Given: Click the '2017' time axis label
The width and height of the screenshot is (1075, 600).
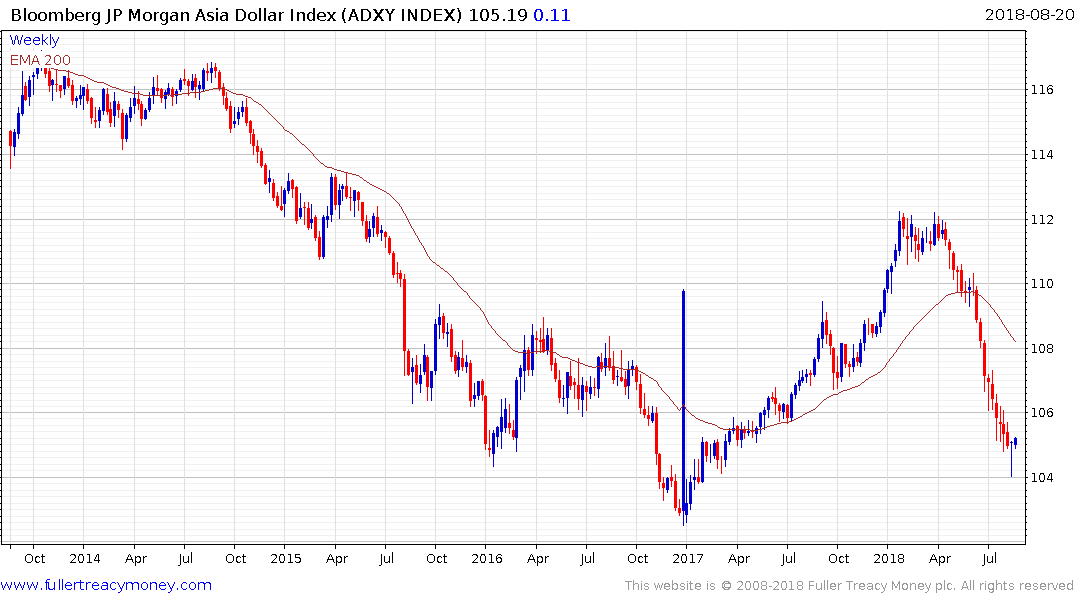Looking at the screenshot, I should point(688,558).
